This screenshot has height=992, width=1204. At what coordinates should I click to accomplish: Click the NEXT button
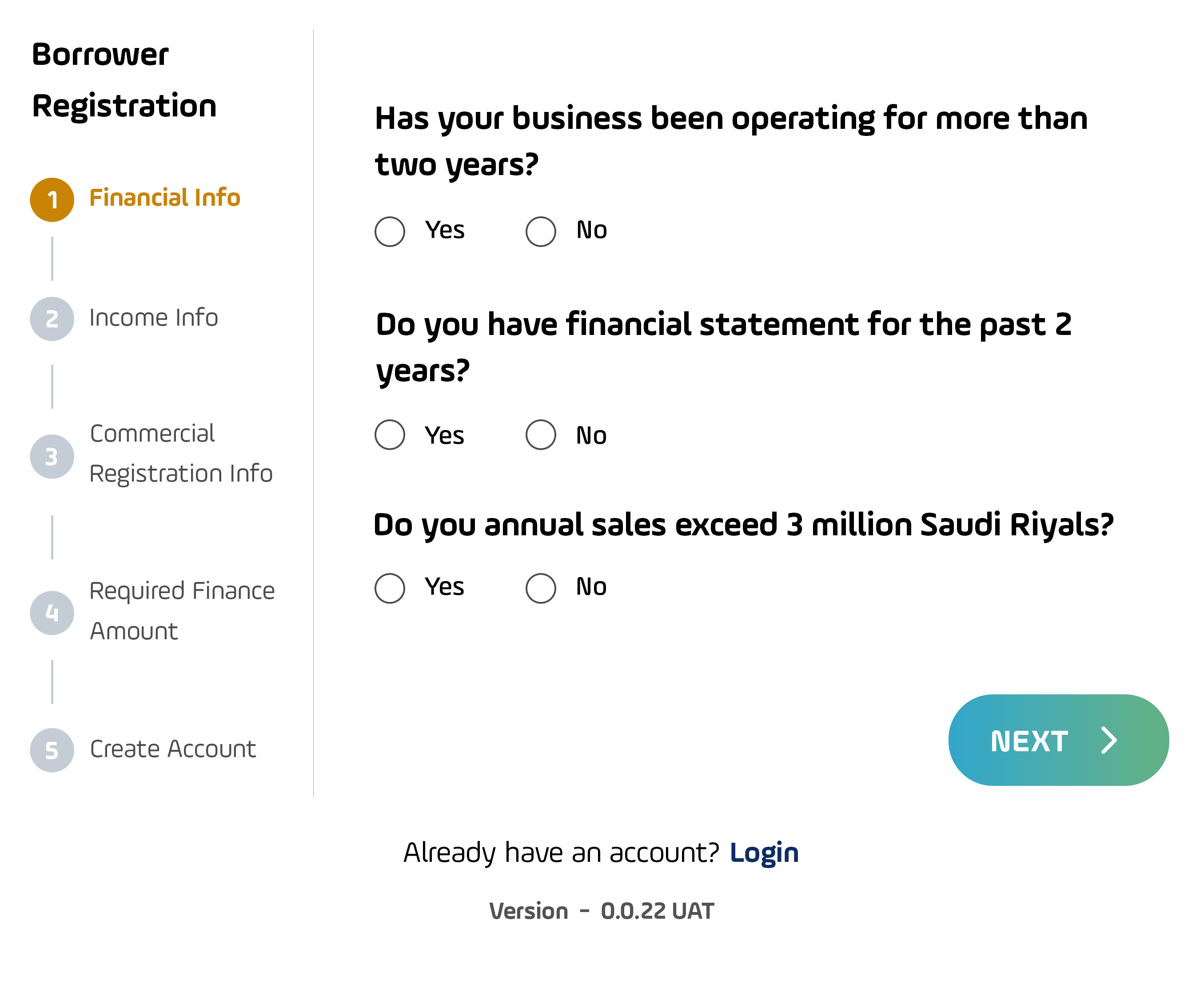(x=1057, y=739)
